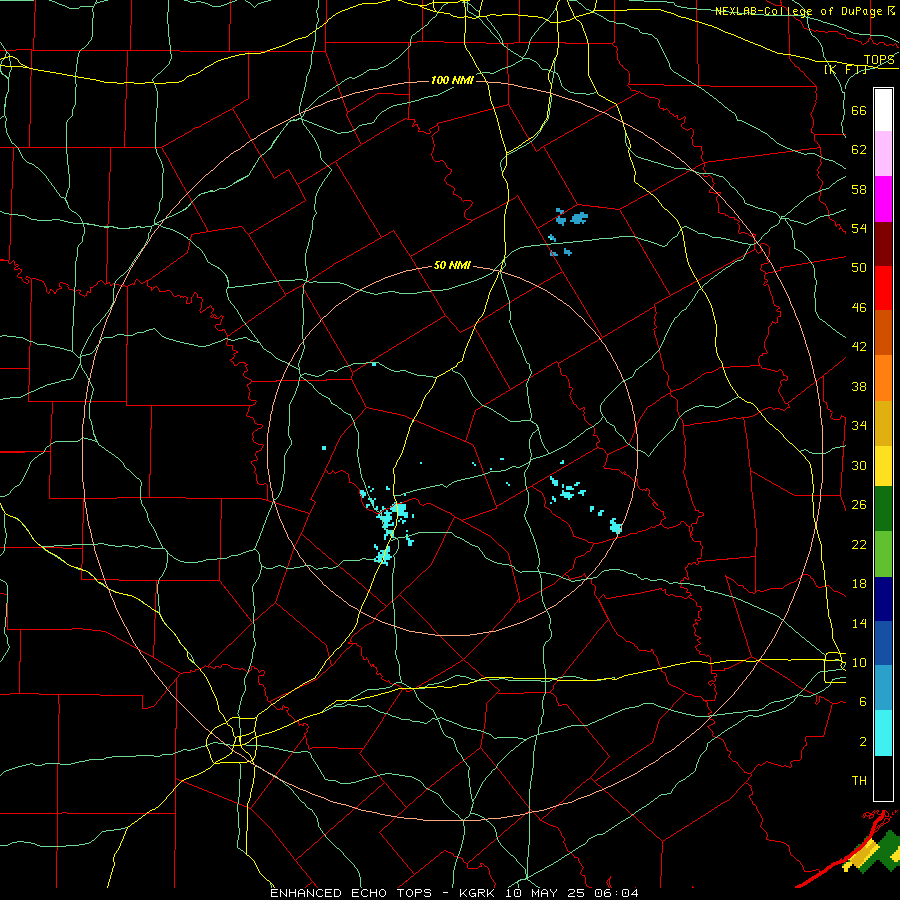
Task: Click the Enhanced Echo Tops KGRK timestamp caption
Action: [454, 893]
